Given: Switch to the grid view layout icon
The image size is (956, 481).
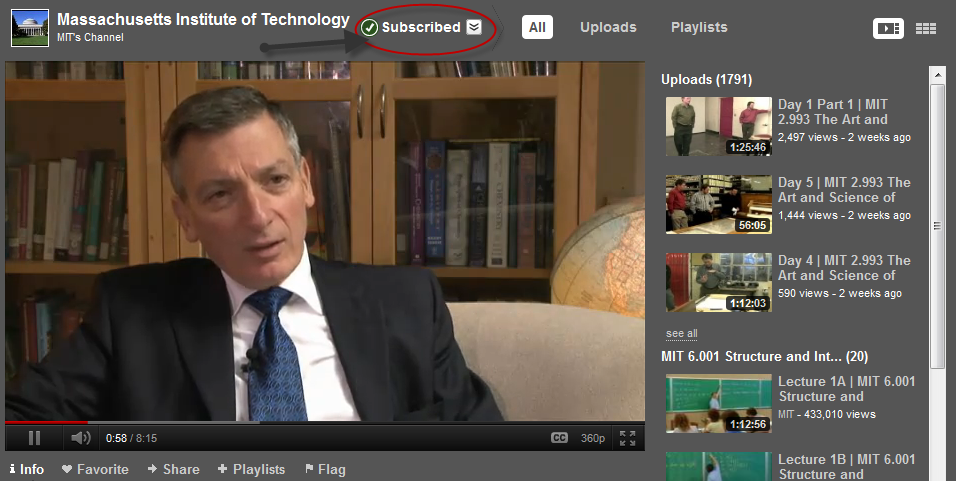Looking at the screenshot, I should [x=925, y=28].
